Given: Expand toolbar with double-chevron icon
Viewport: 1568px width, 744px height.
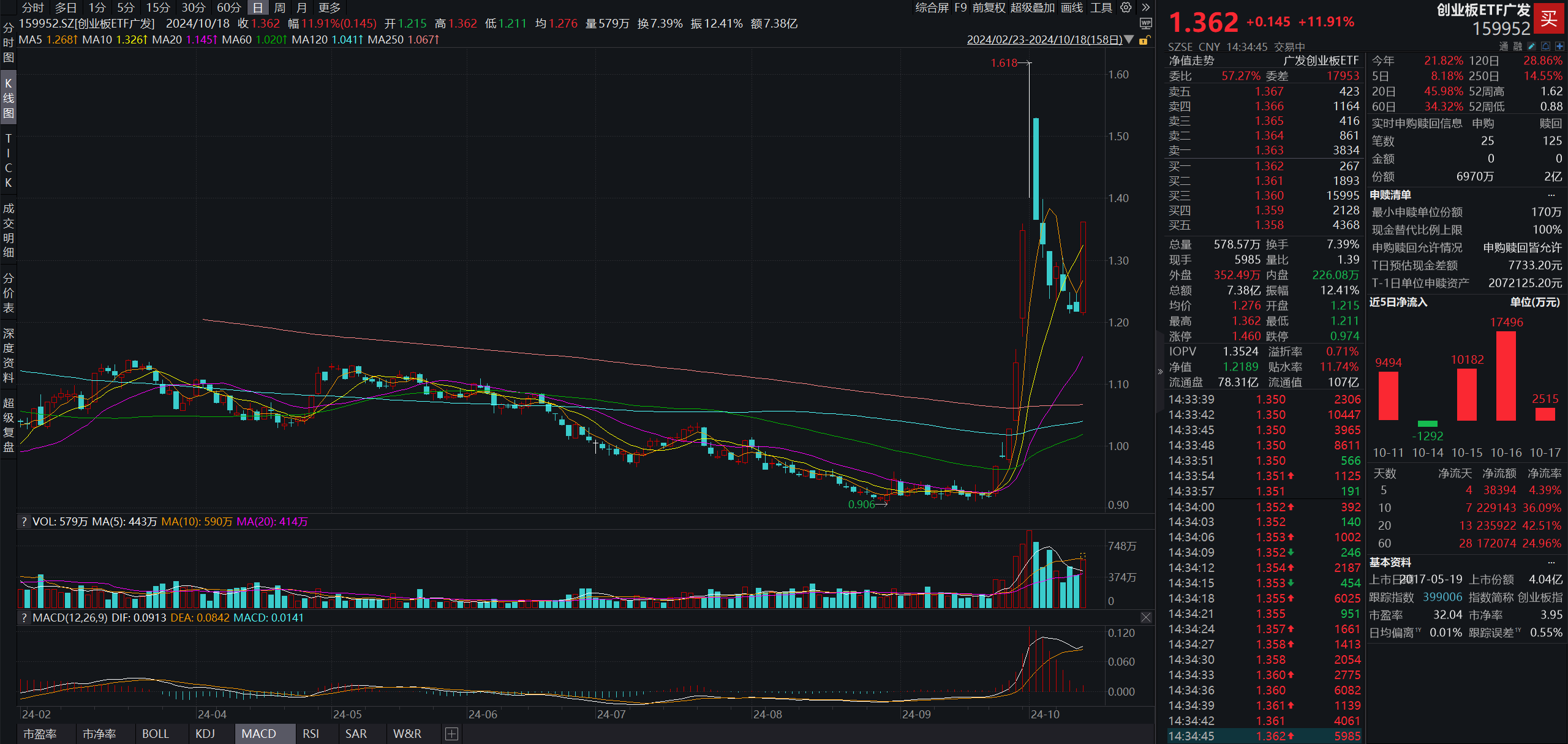Looking at the screenshot, I should pos(1145,7).
